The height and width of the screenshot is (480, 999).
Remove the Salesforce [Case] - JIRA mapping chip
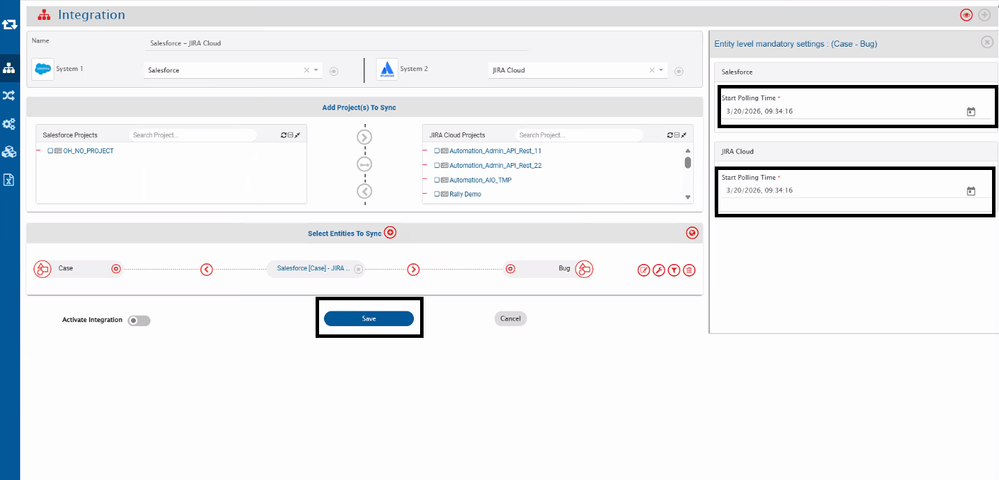[358, 270]
